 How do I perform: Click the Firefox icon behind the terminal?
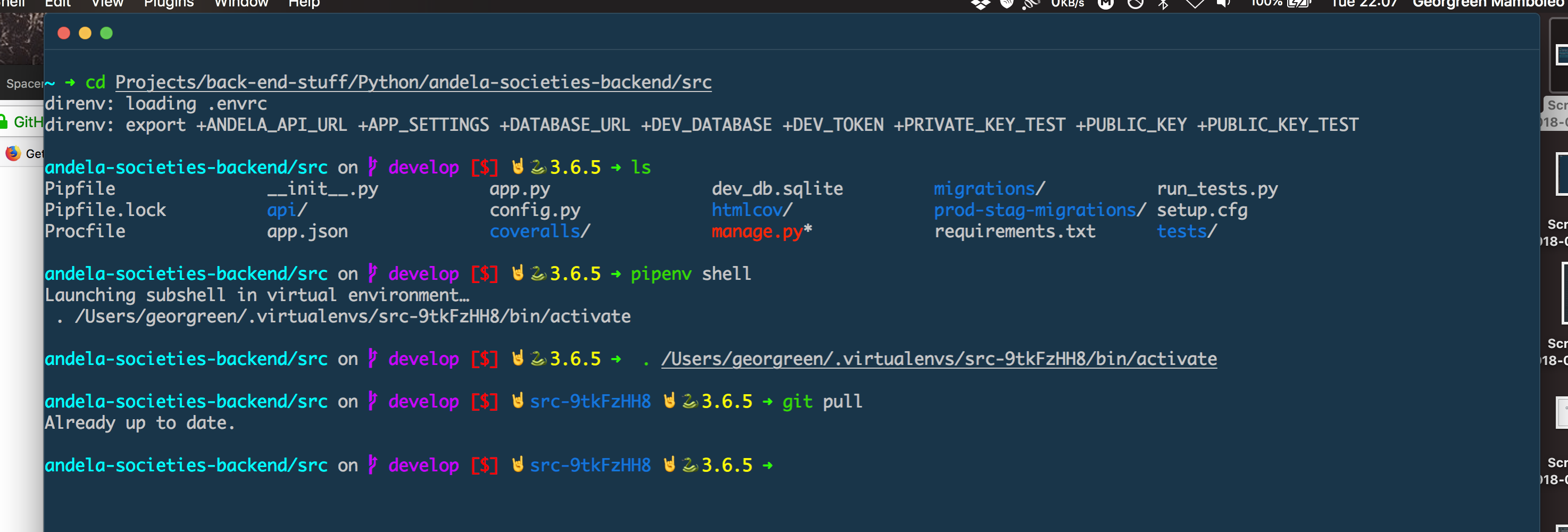(x=13, y=153)
